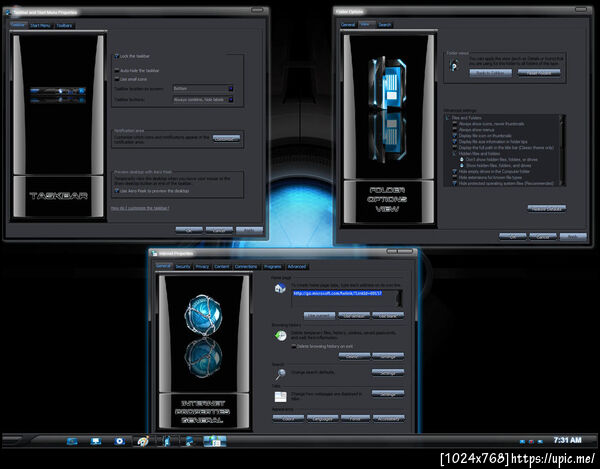Check Hide extensions for known file types

click(x=455, y=178)
